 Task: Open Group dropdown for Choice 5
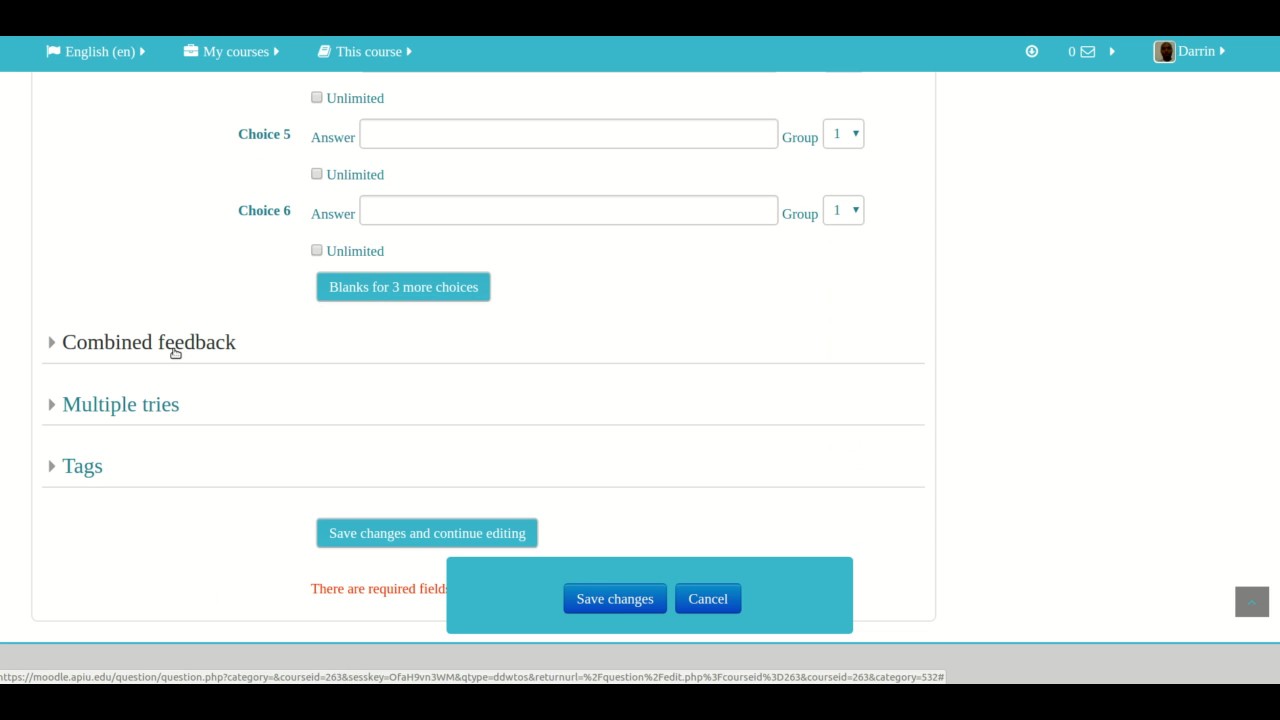(x=843, y=134)
